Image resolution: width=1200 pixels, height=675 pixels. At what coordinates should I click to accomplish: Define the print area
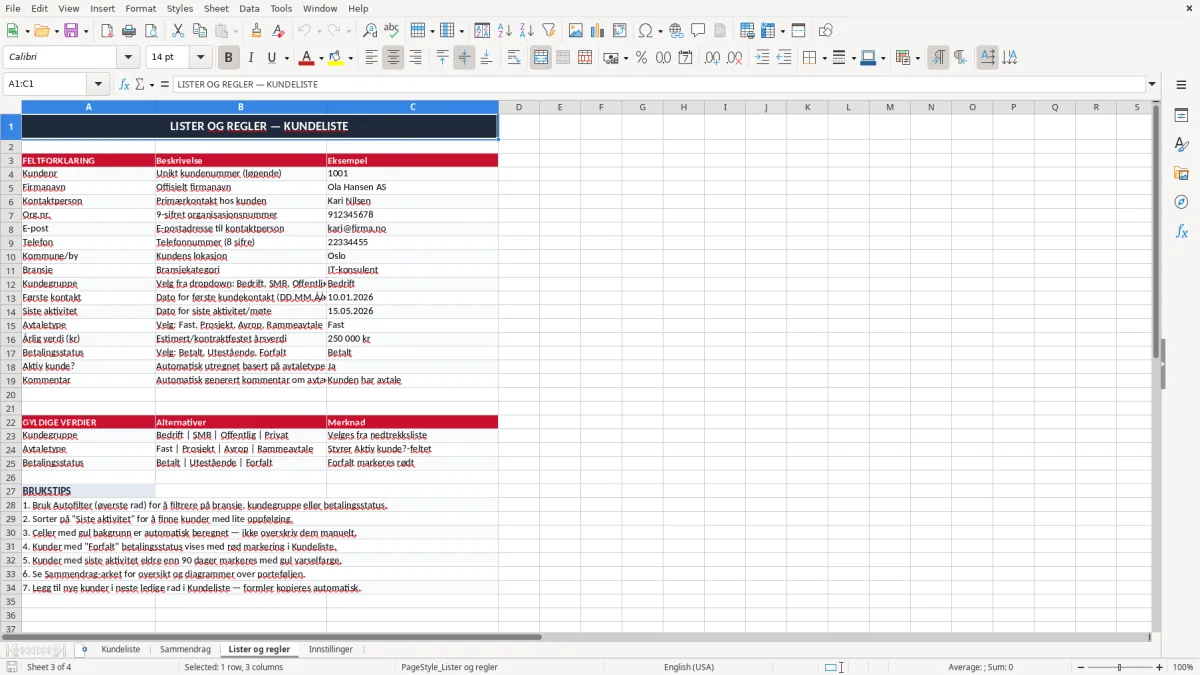coord(745,31)
